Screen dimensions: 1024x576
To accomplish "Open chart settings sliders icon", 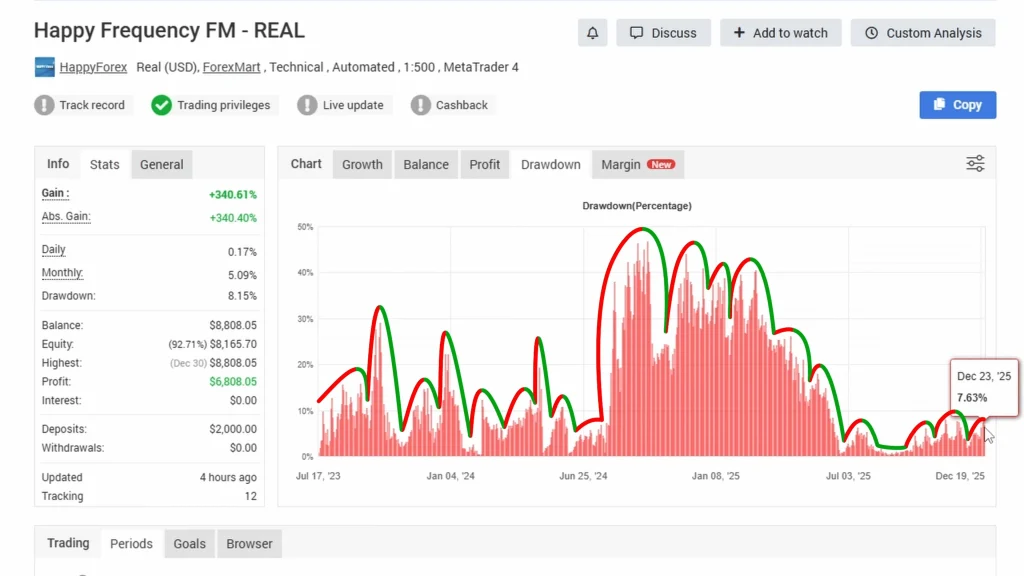I will click(x=975, y=164).
